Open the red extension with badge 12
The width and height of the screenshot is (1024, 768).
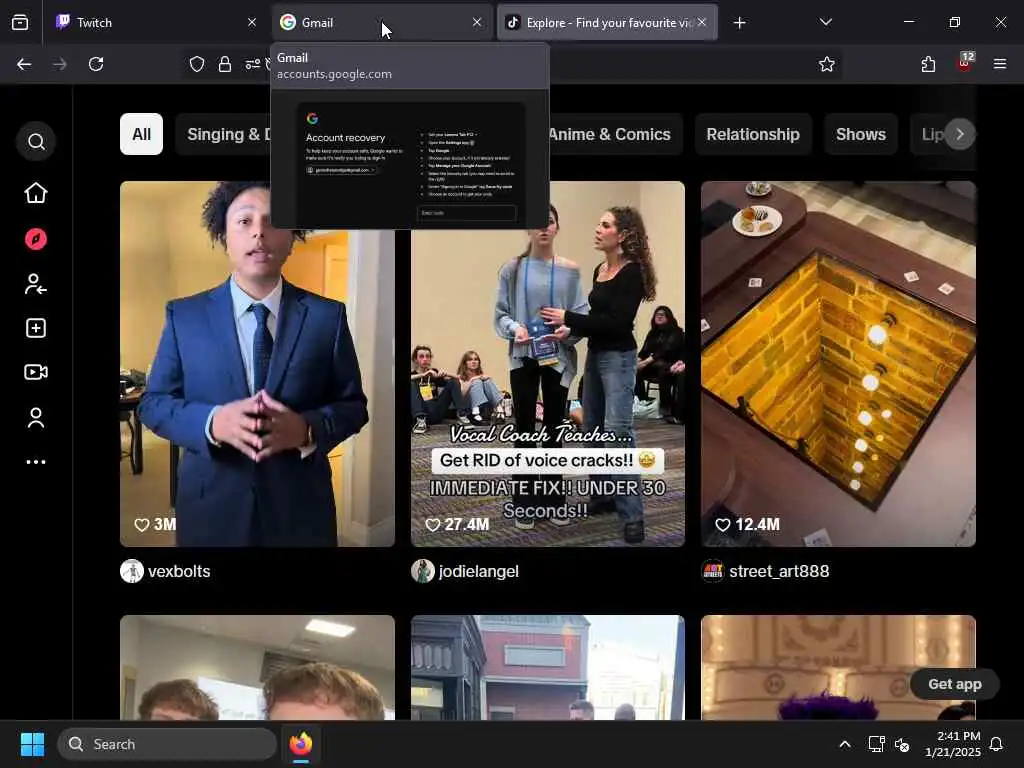pyautogui.click(x=965, y=63)
